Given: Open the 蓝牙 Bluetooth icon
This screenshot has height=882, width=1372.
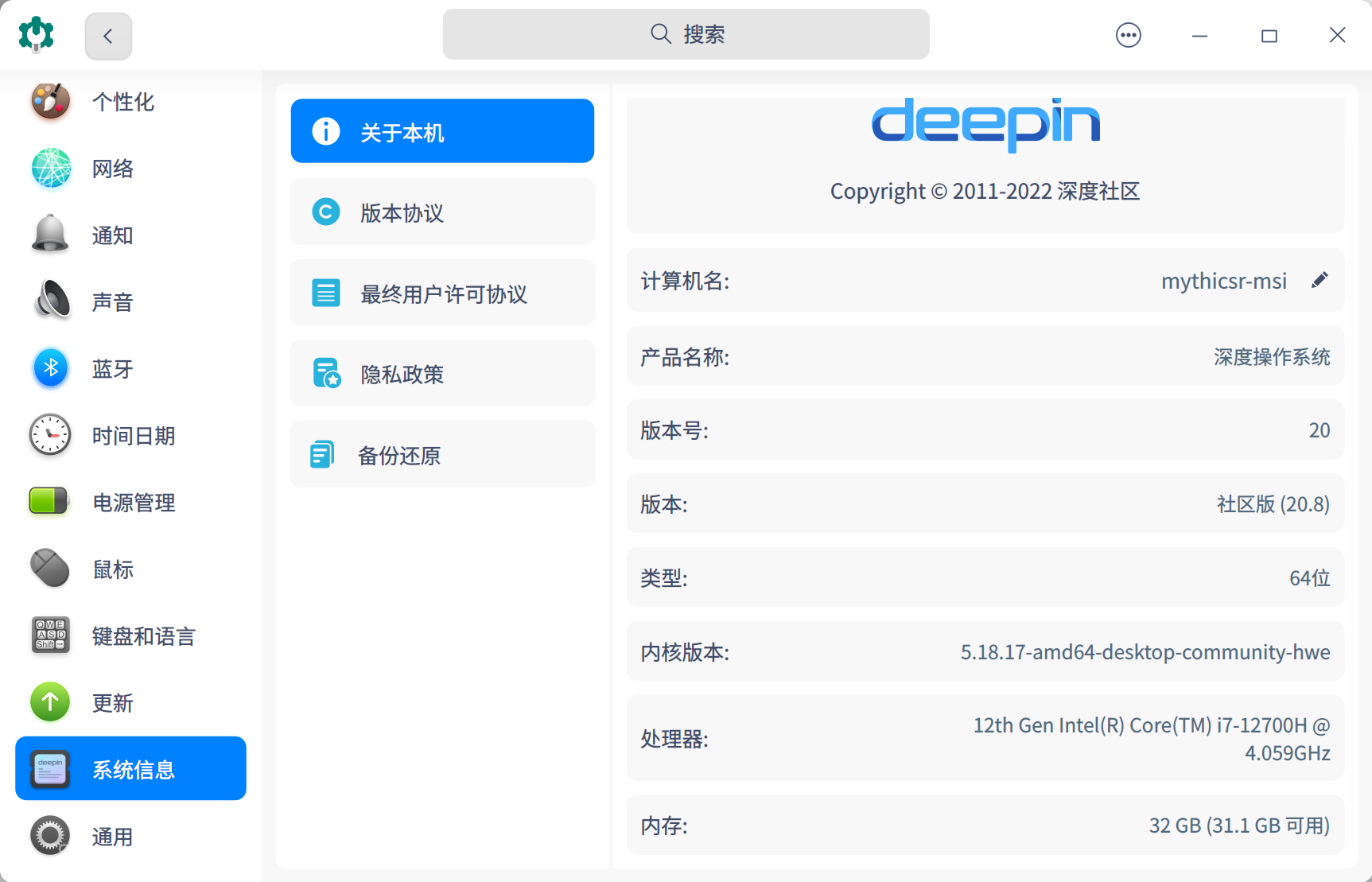Looking at the screenshot, I should click(x=51, y=368).
